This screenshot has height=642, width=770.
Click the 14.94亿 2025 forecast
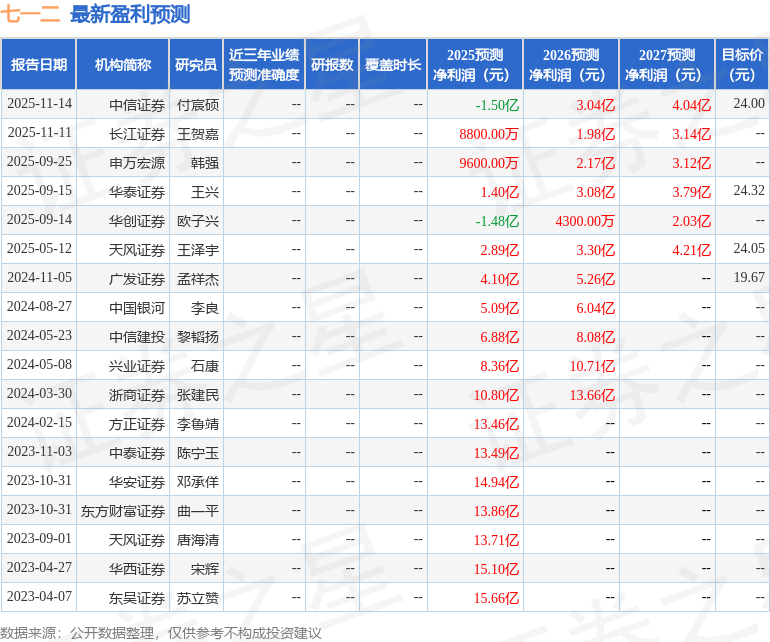pyautogui.click(x=496, y=482)
